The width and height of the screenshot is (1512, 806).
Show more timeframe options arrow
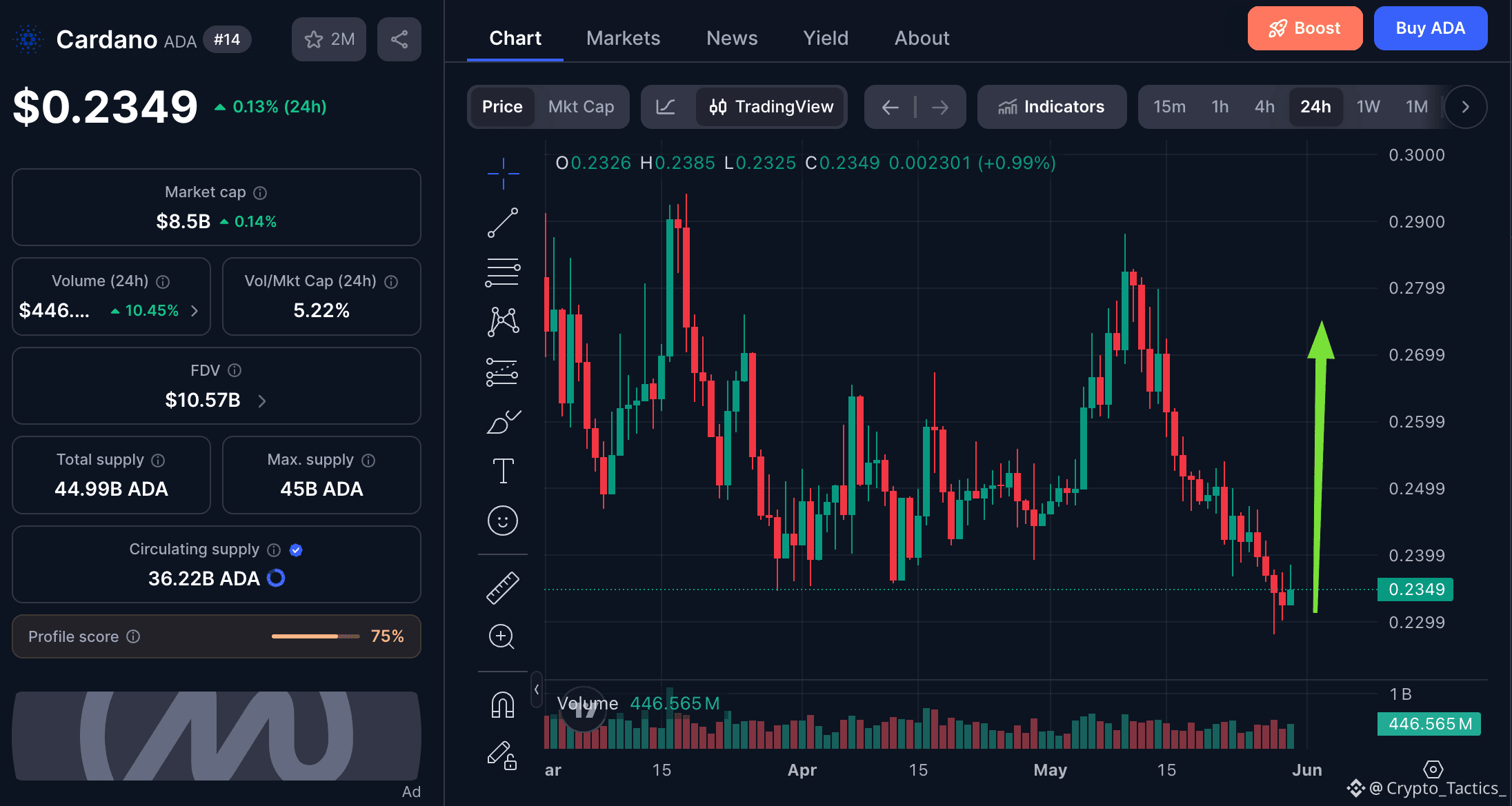point(1465,107)
